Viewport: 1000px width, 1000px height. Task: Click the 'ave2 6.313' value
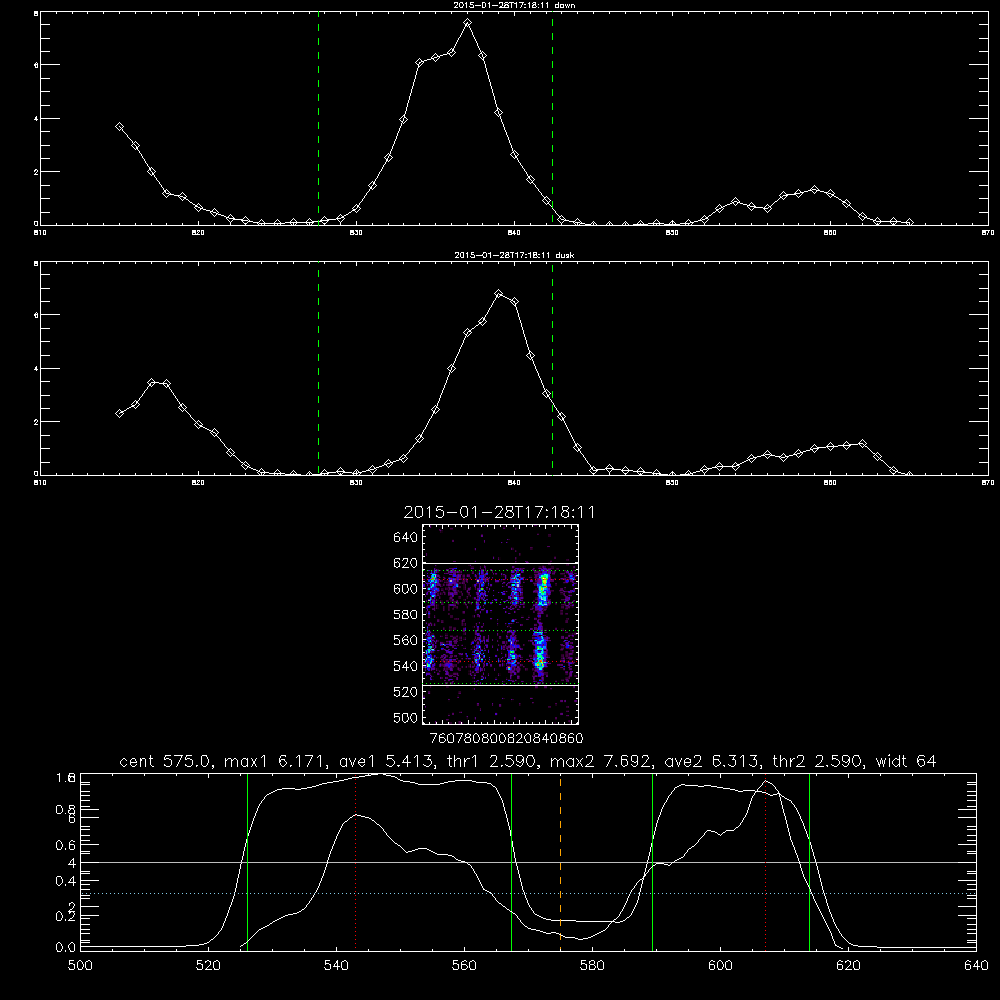[x=712, y=761]
